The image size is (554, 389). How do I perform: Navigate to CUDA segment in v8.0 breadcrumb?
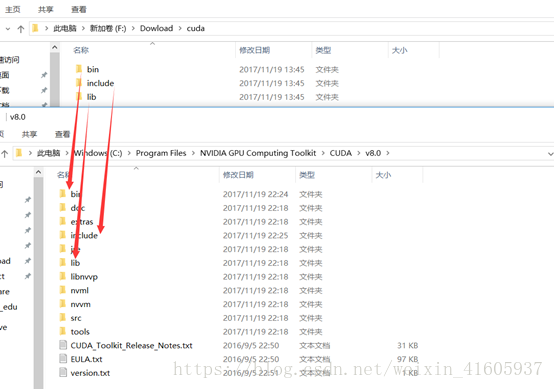click(341, 153)
